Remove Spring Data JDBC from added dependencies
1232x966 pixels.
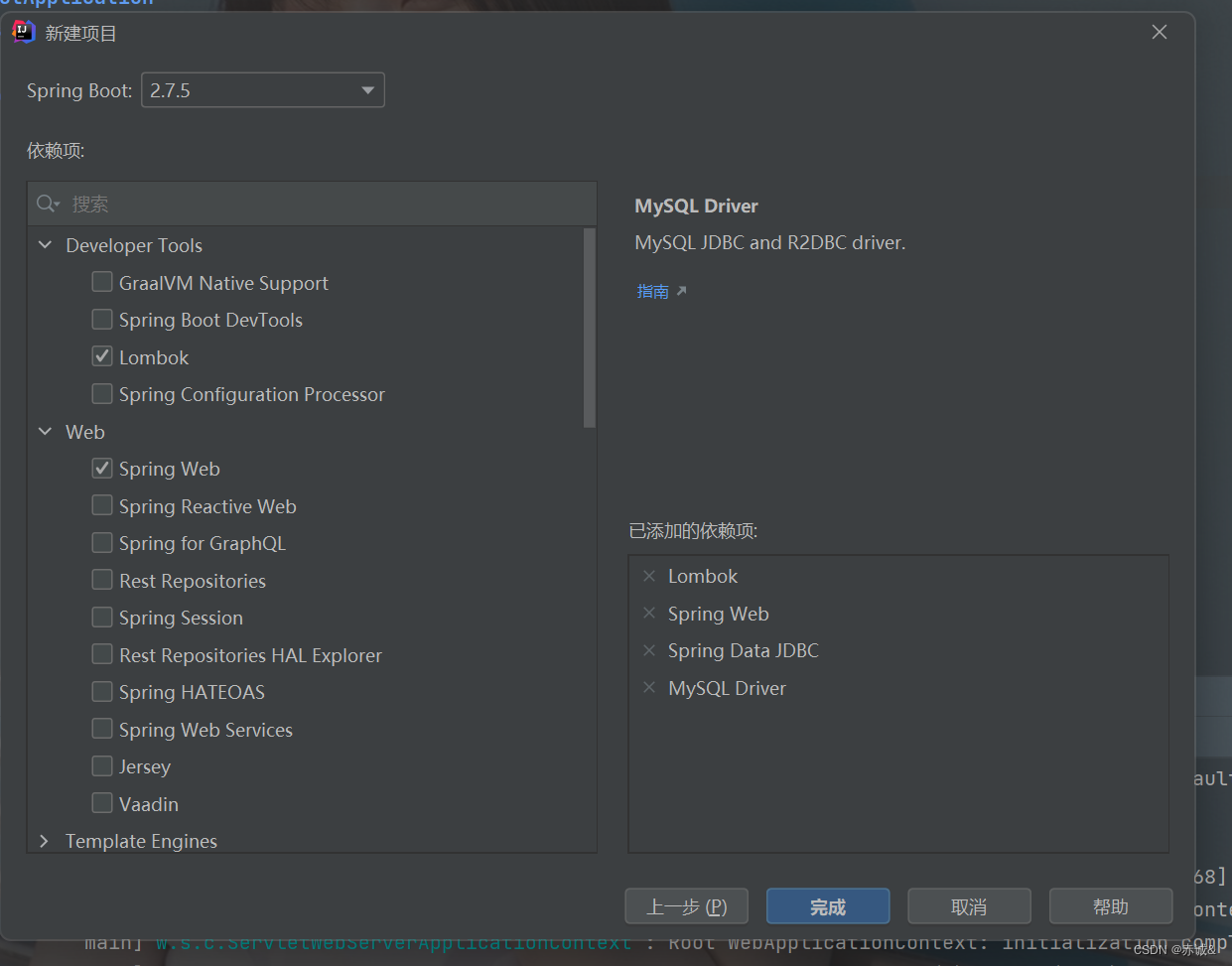click(649, 650)
